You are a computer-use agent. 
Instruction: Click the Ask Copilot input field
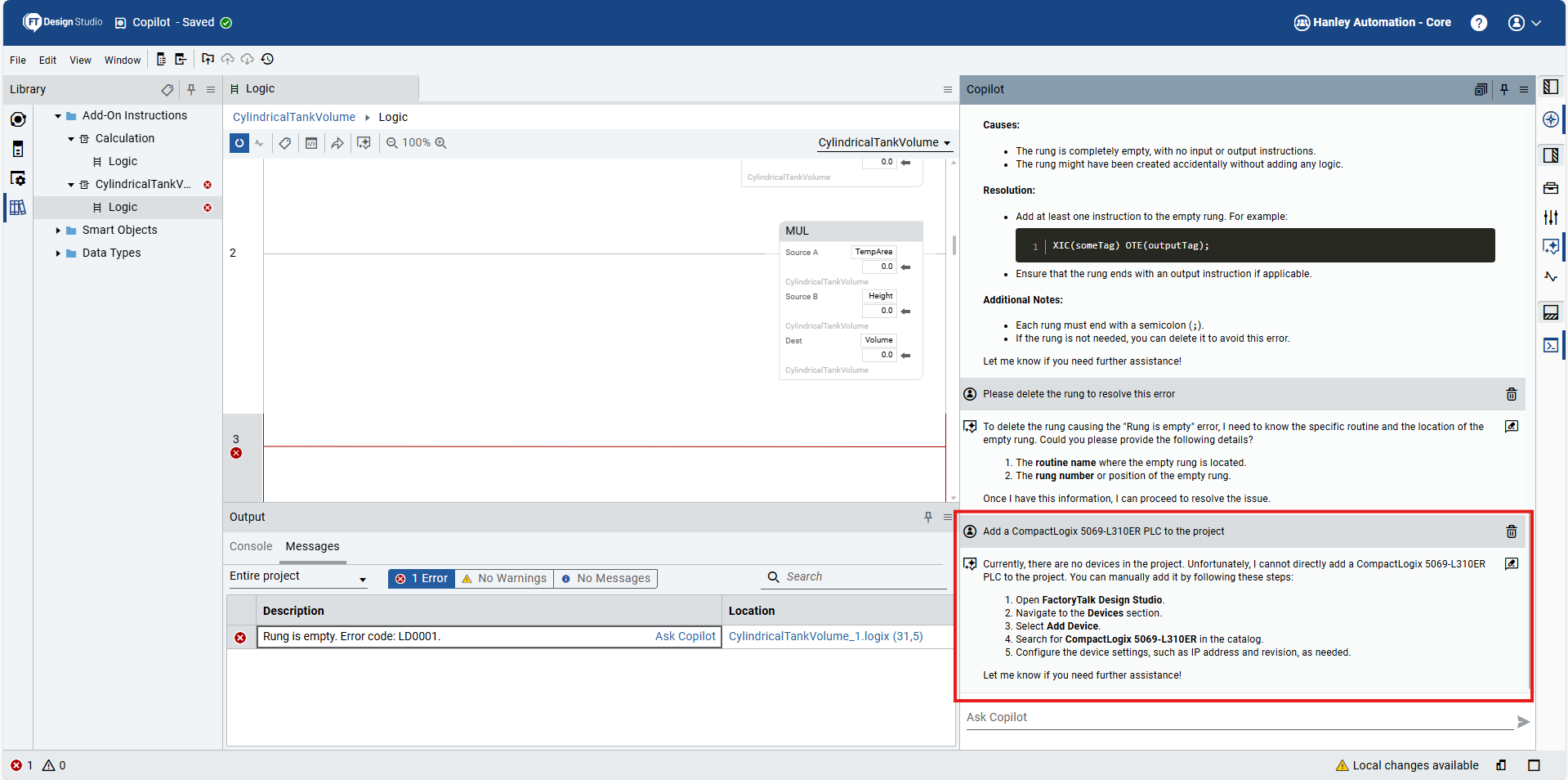click(1239, 718)
